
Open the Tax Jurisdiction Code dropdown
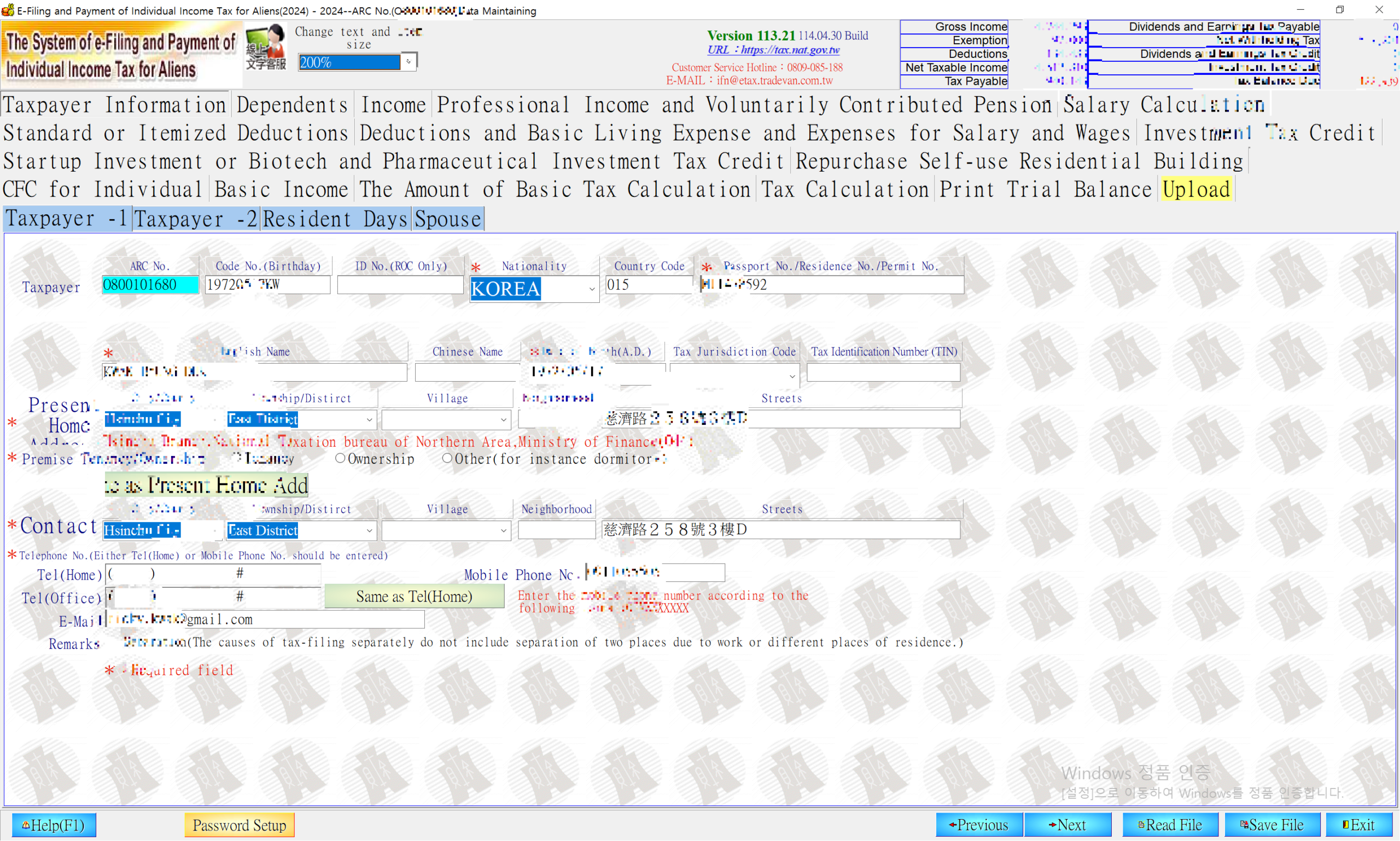click(792, 376)
